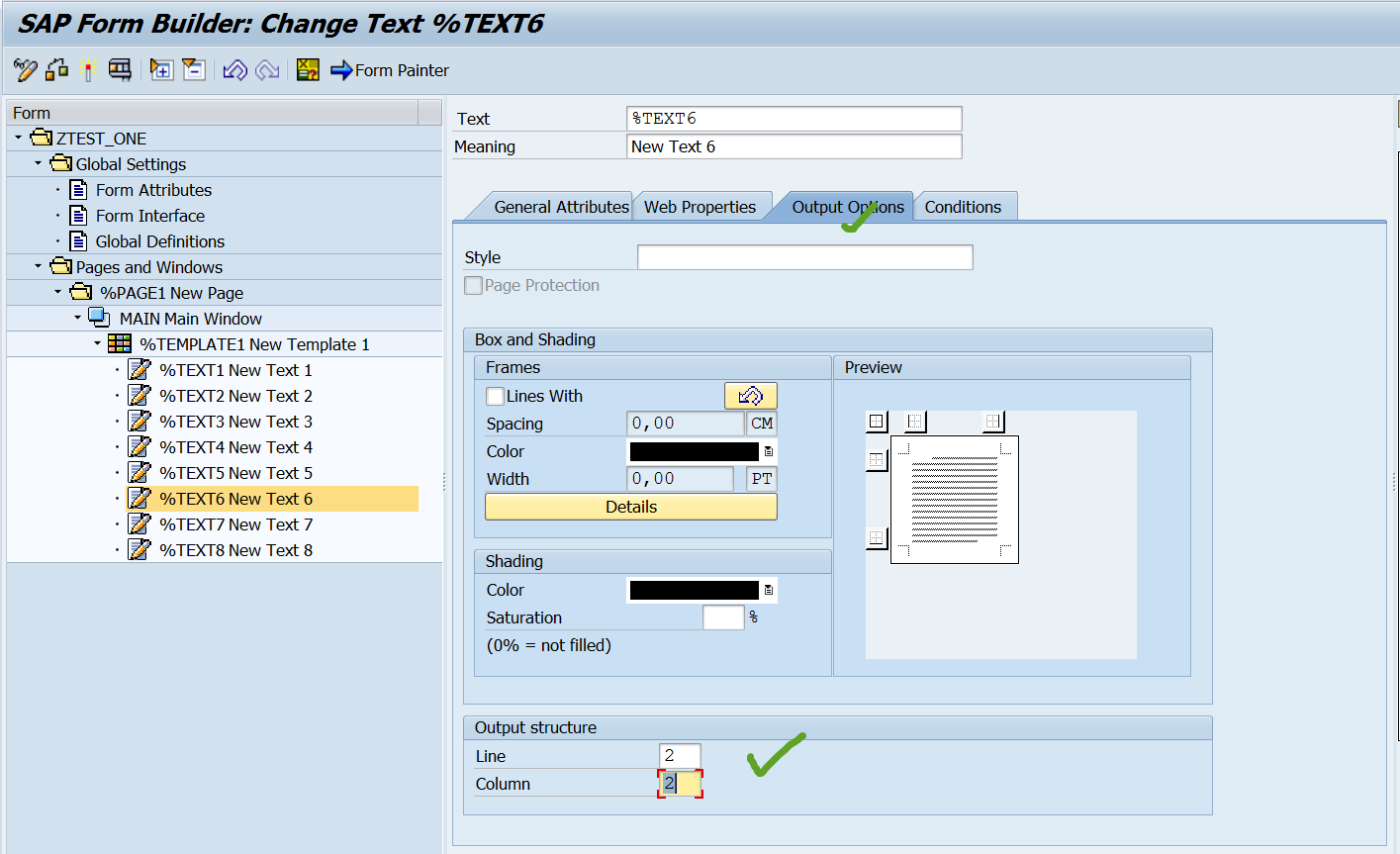The width and height of the screenshot is (1400, 854).
Task: Click the magic wand toolbar icon
Action: [89, 69]
